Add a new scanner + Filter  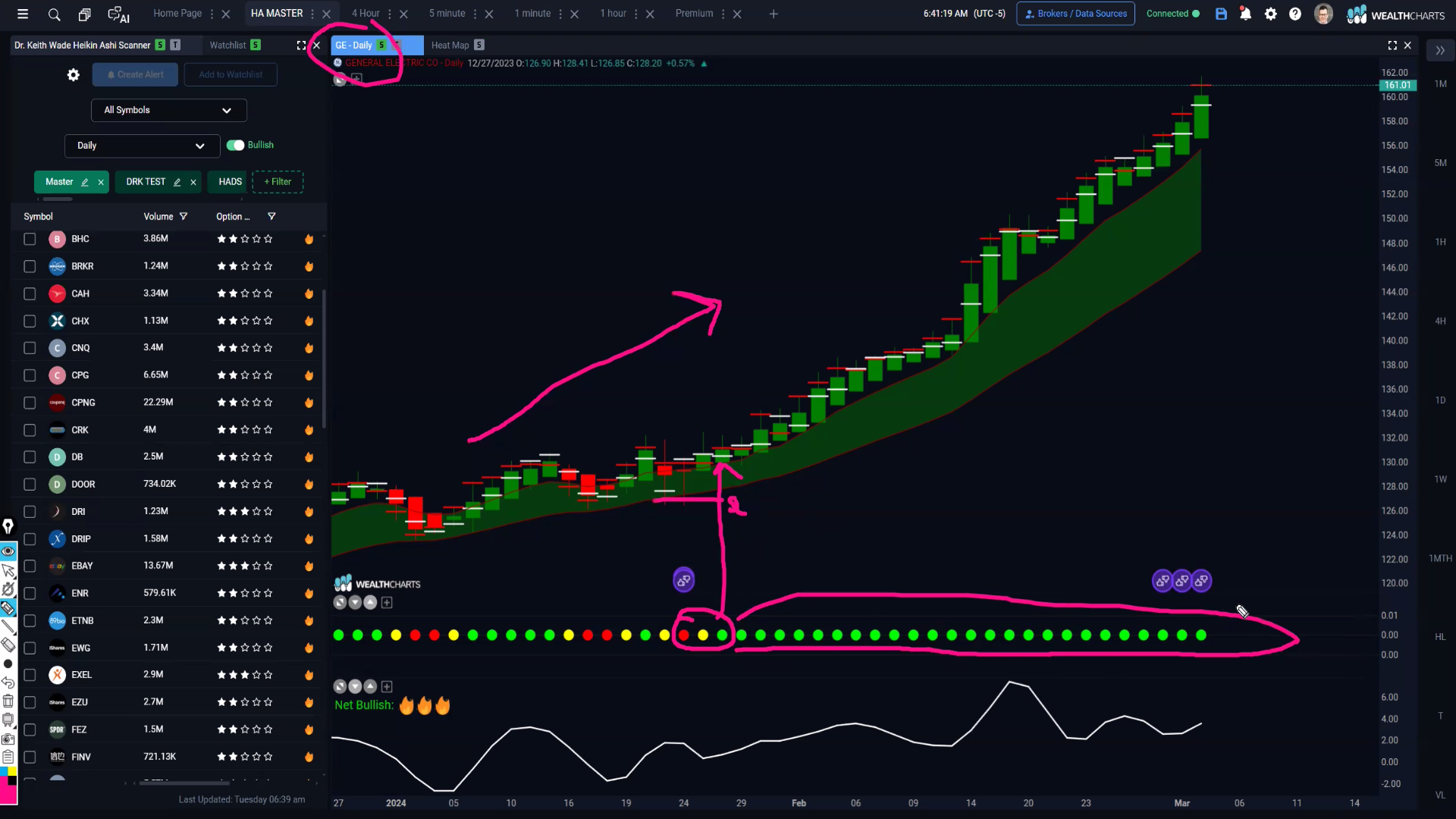pos(278,182)
